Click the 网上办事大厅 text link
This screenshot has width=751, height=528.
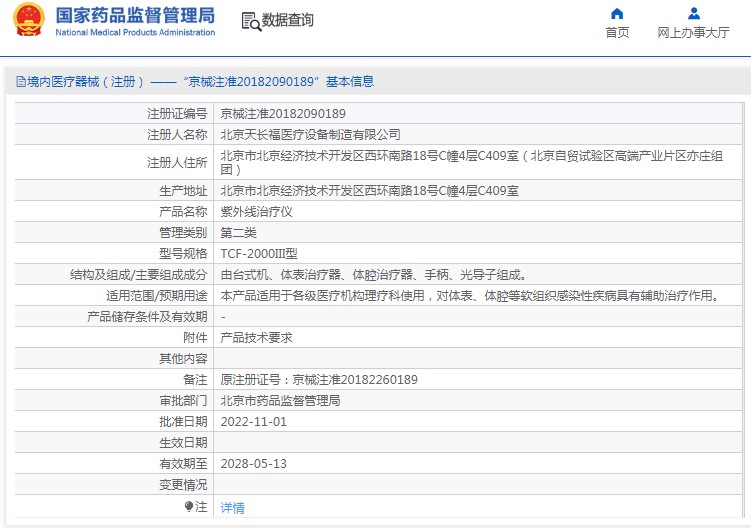pos(694,33)
